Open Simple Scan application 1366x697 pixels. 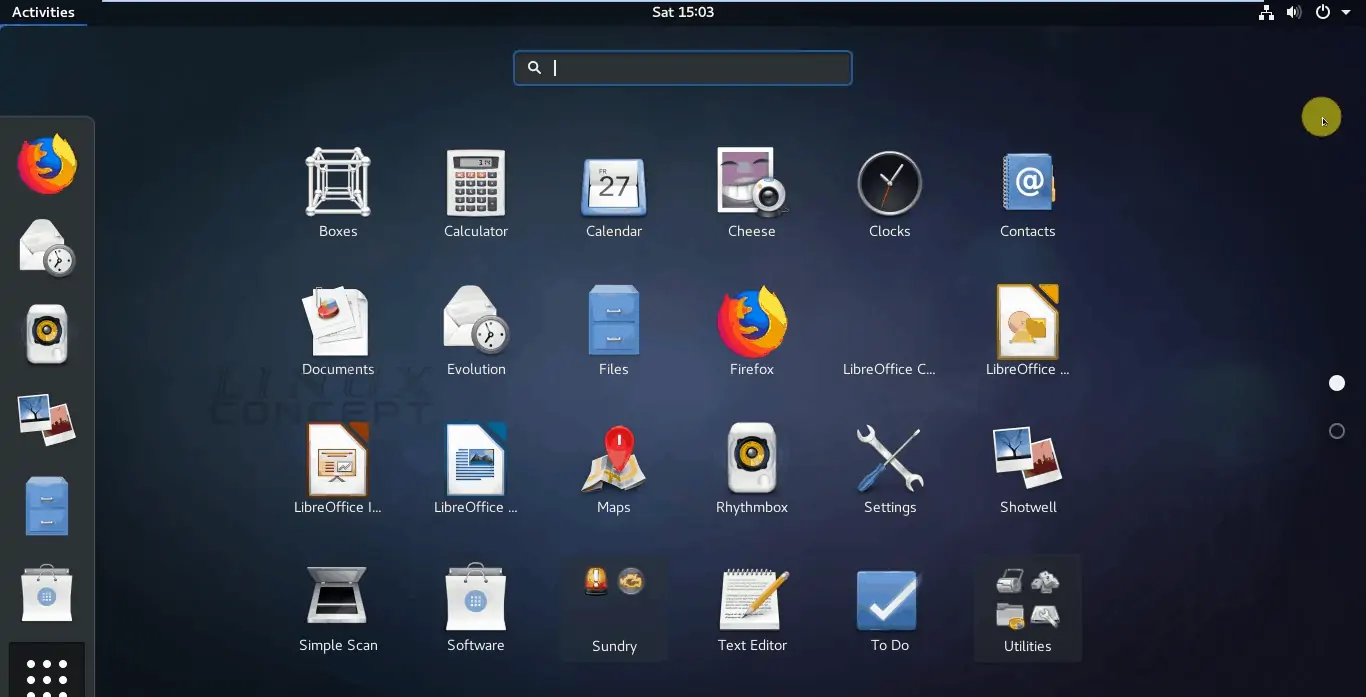click(338, 607)
